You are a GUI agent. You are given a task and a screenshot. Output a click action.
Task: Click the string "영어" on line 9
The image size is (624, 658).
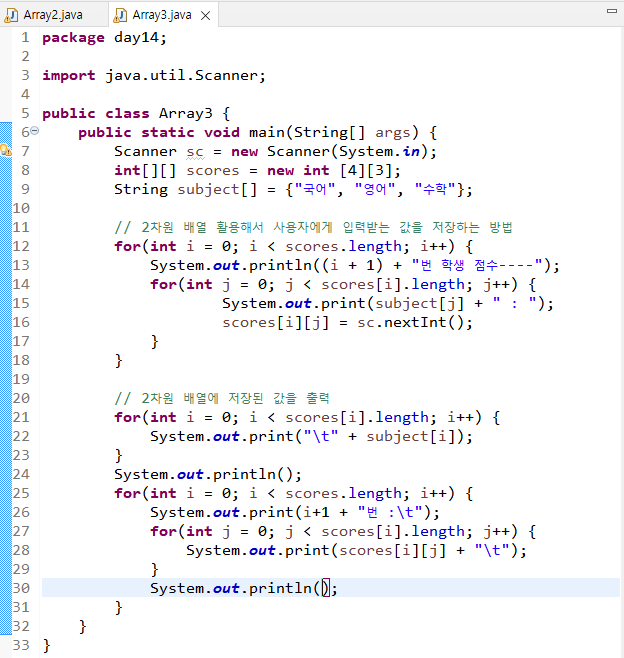pyautogui.click(x=375, y=189)
